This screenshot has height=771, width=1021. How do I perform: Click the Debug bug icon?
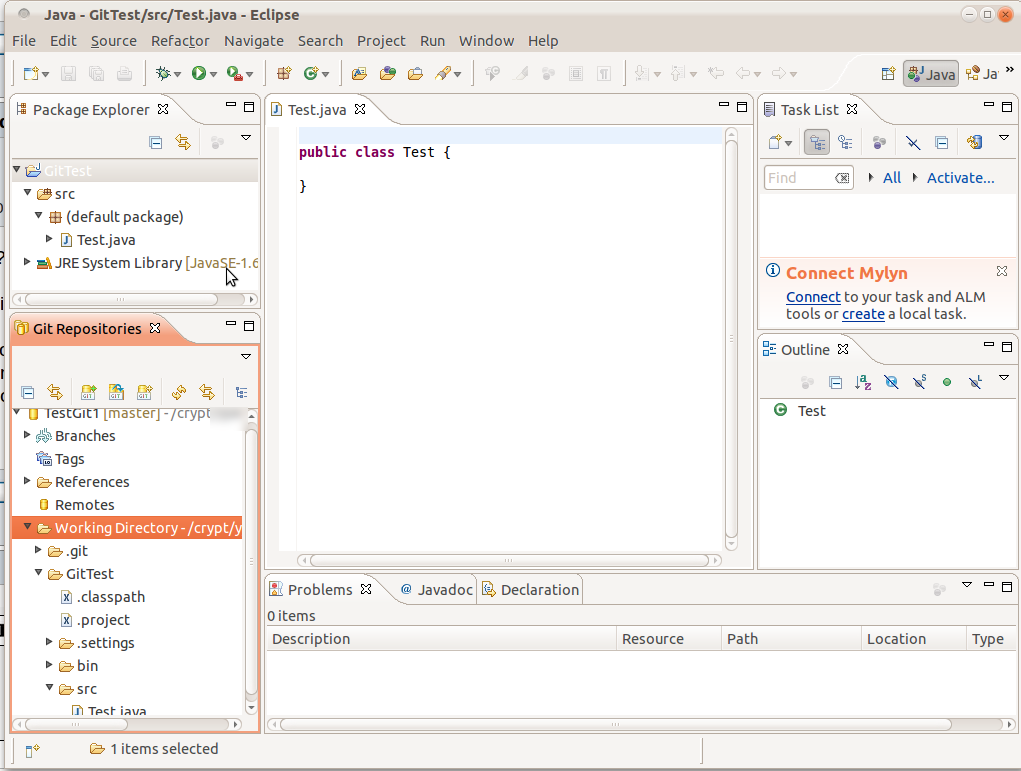point(163,74)
